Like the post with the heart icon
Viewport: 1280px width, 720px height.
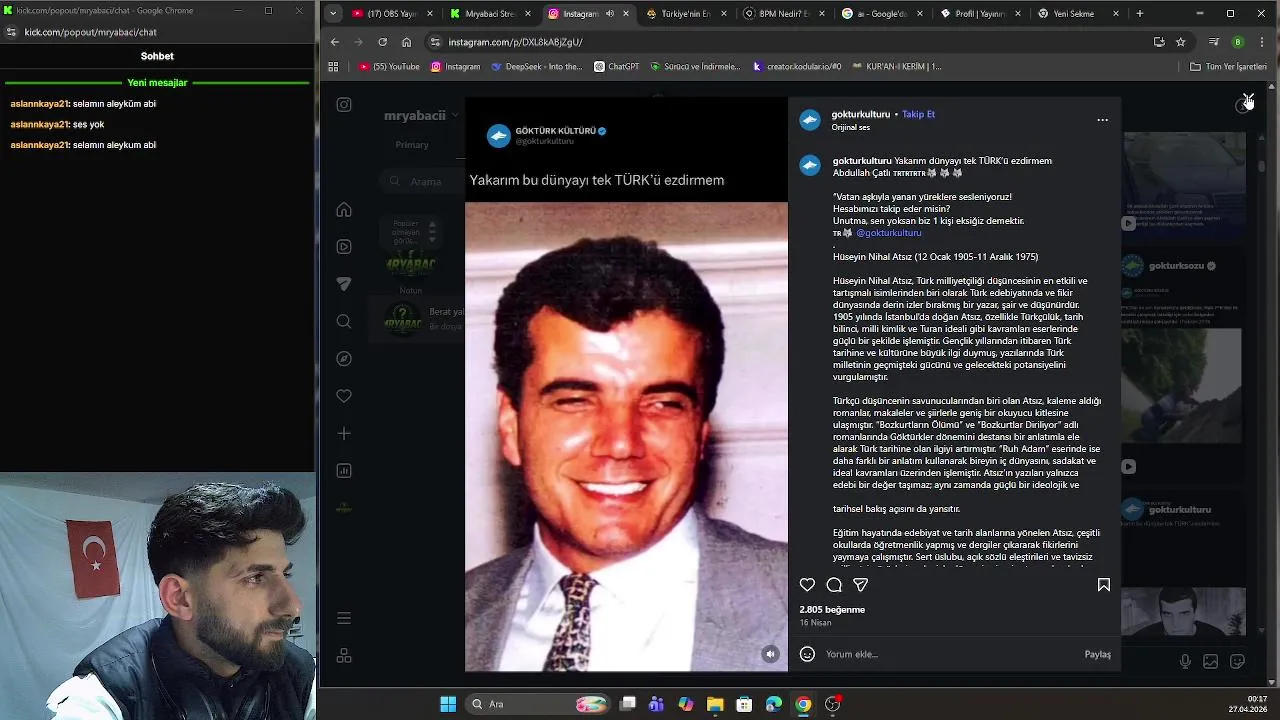807,585
